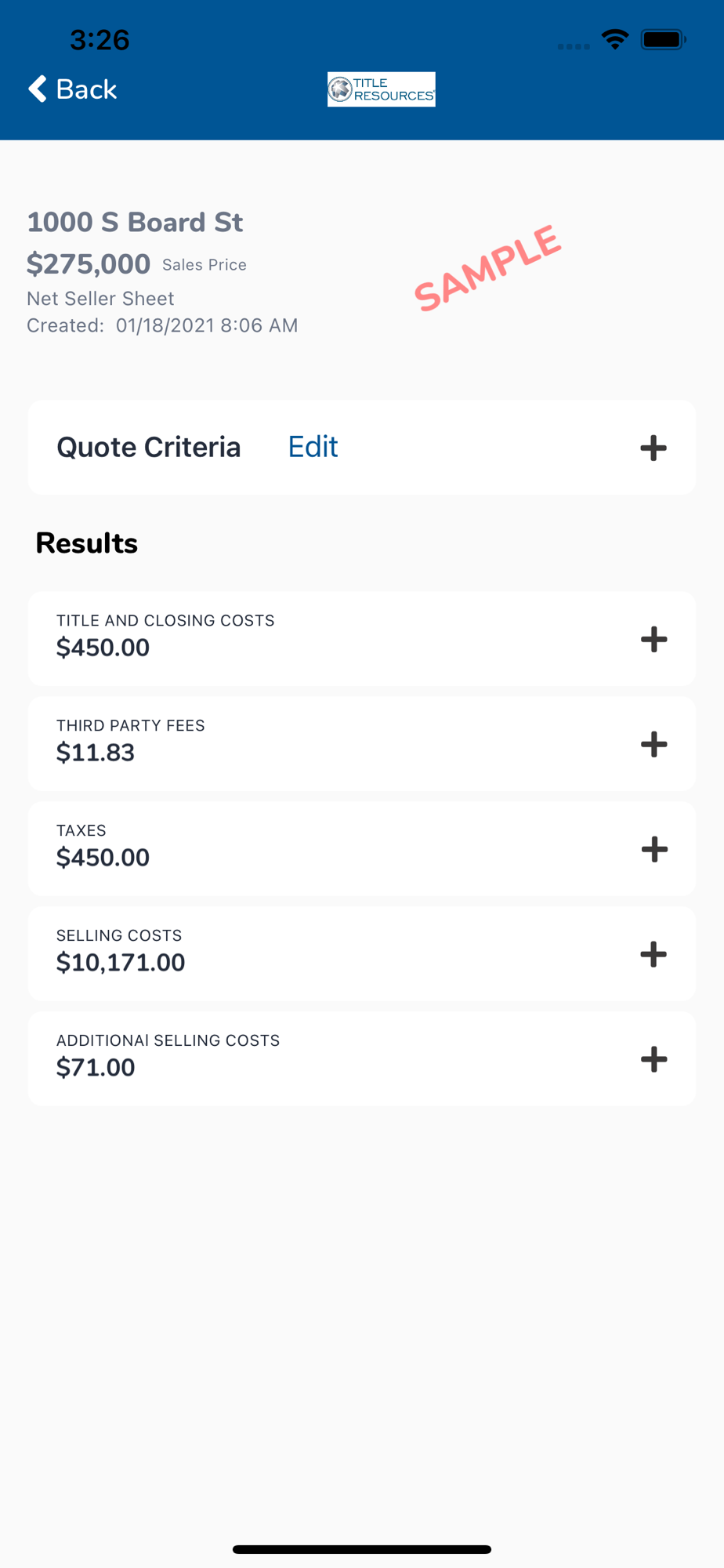724x1568 pixels.
Task: Tap the Title Resources logo
Action: tap(382, 89)
